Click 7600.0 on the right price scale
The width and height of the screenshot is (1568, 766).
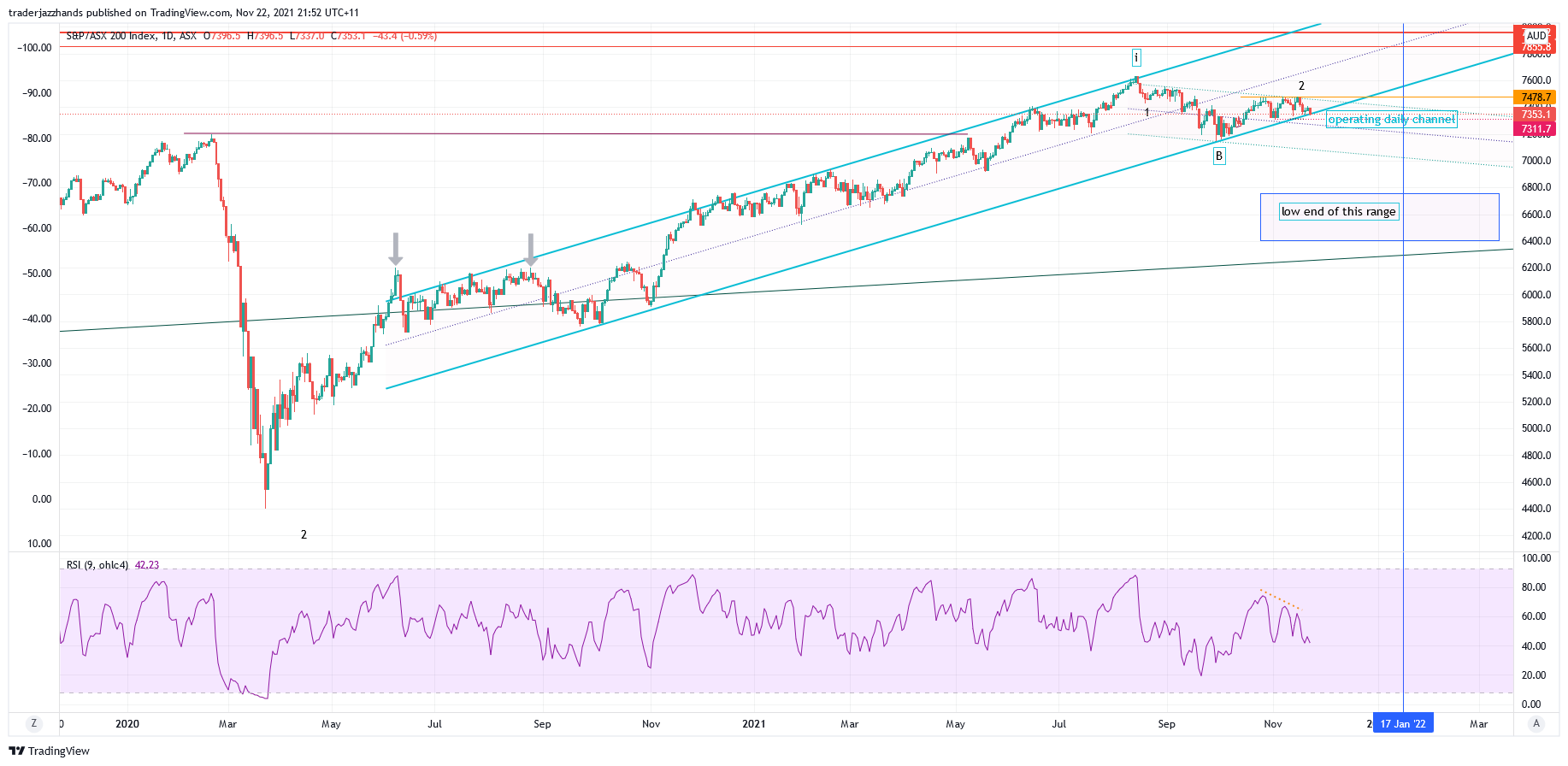point(1536,80)
